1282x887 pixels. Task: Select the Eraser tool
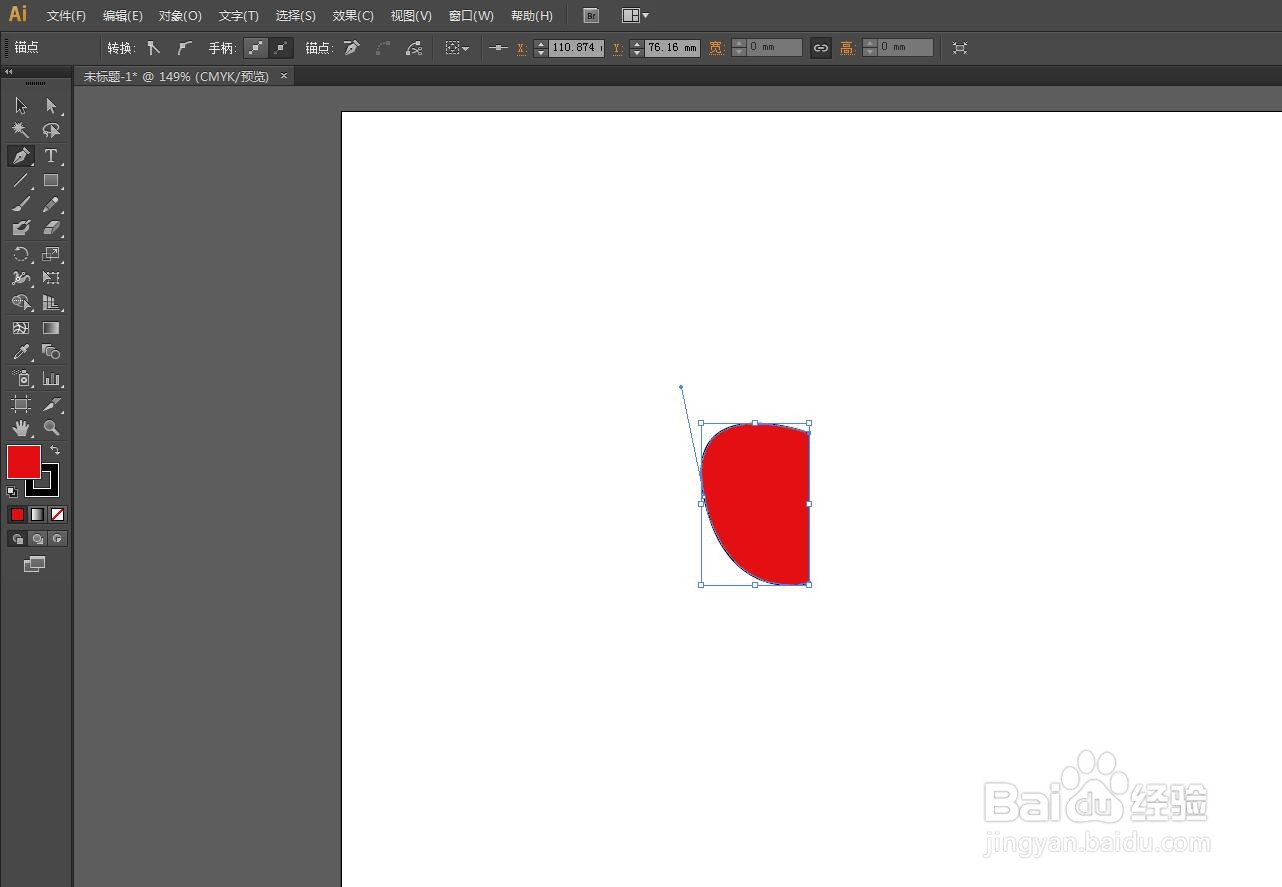[x=51, y=228]
